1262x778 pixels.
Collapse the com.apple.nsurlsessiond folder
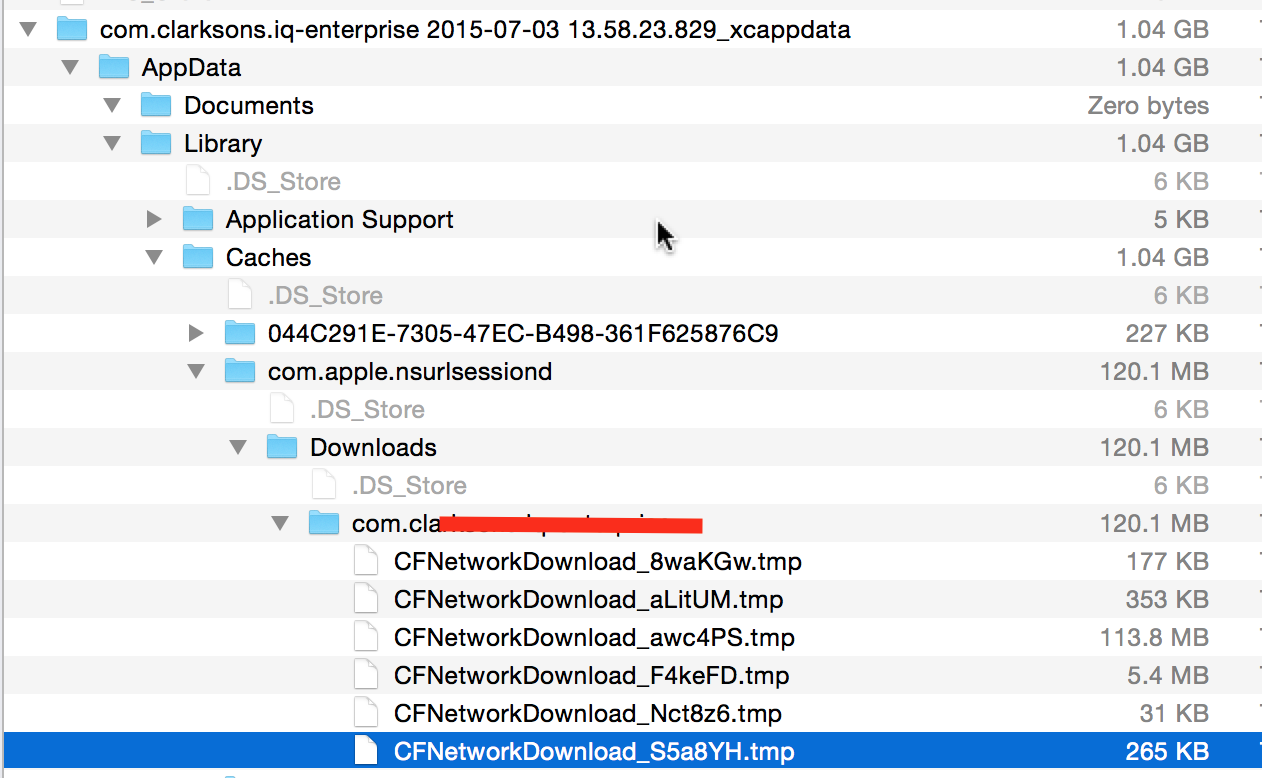pyautogui.click(x=196, y=371)
